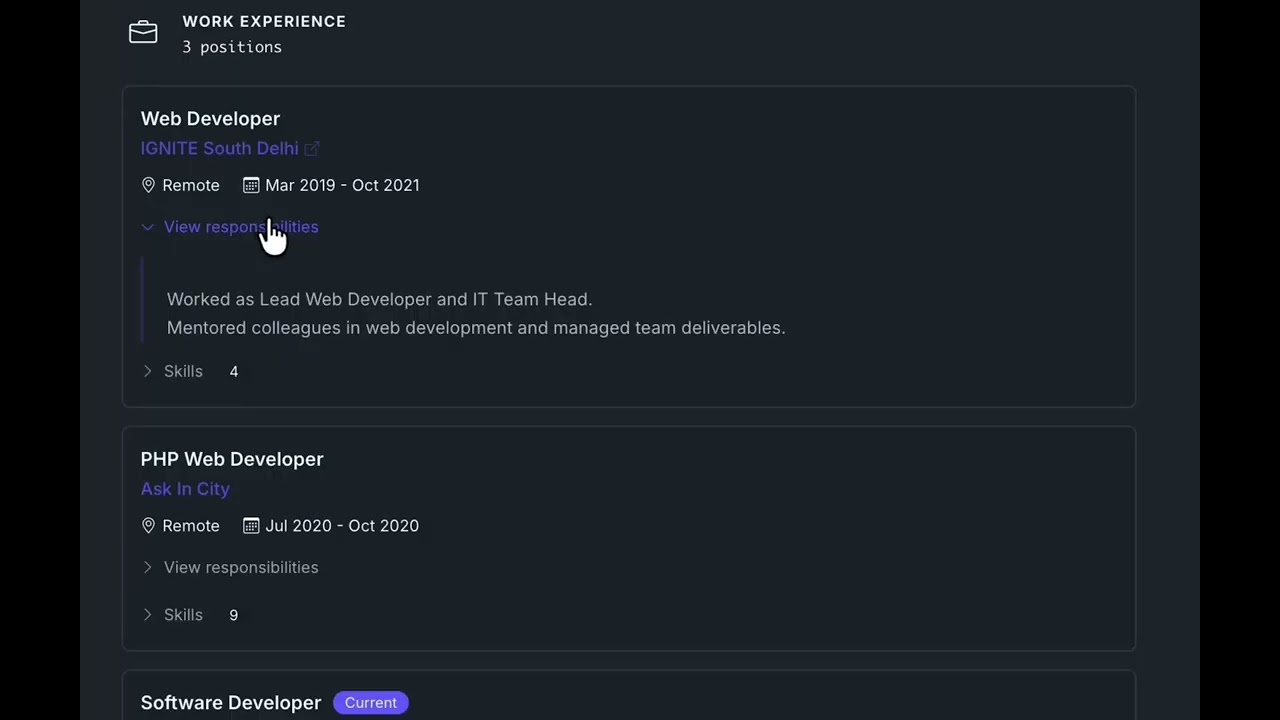Click the briefcase Work Experience icon
The height and width of the screenshot is (720, 1280).
pyautogui.click(x=143, y=33)
